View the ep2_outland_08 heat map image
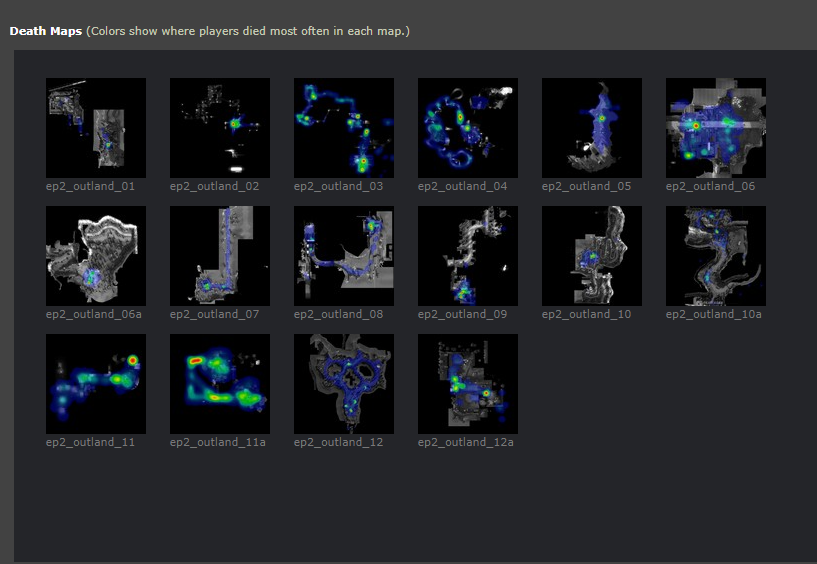 coord(344,256)
